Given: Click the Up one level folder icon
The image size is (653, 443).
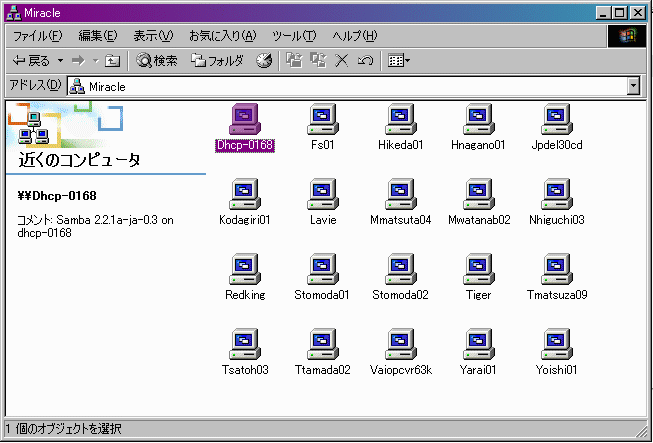Looking at the screenshot, I should 112,61.
